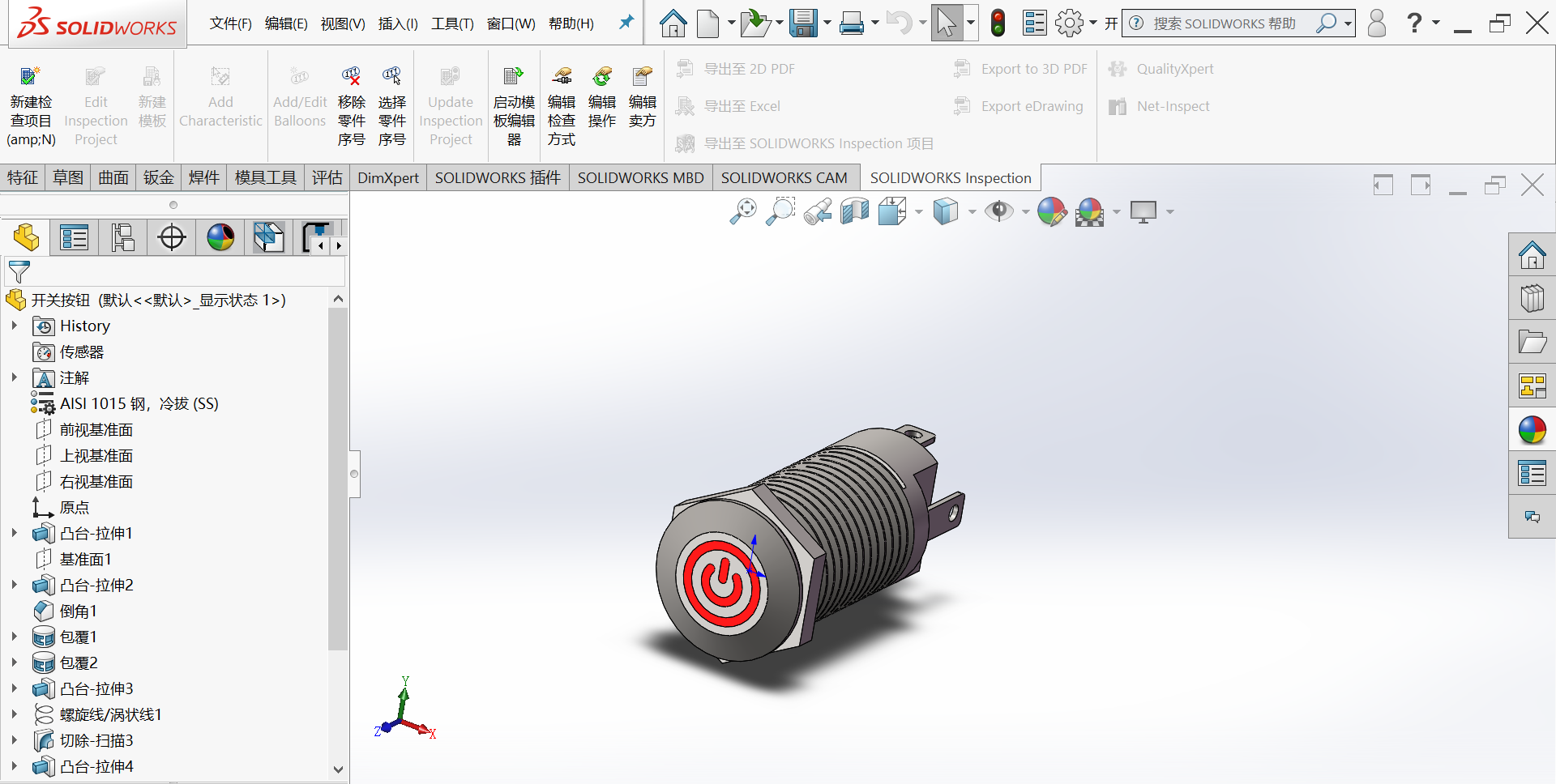Screen dimensions: 1556x784
Task: Expand the 注解 annotations node
Action: 14,377
